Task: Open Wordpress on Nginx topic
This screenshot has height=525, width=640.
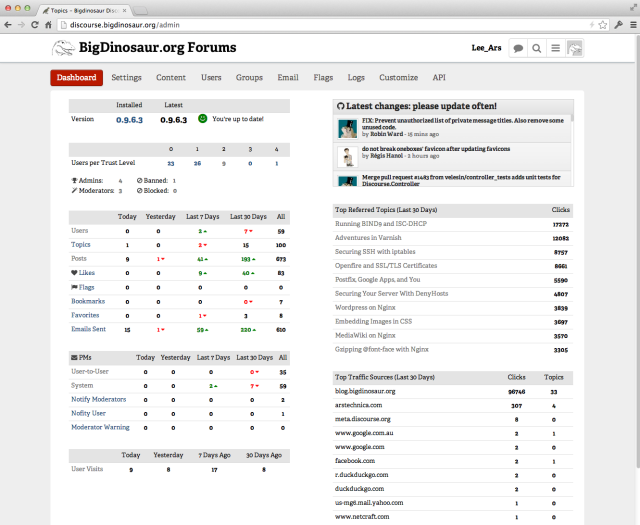Action: coord(365,307)
